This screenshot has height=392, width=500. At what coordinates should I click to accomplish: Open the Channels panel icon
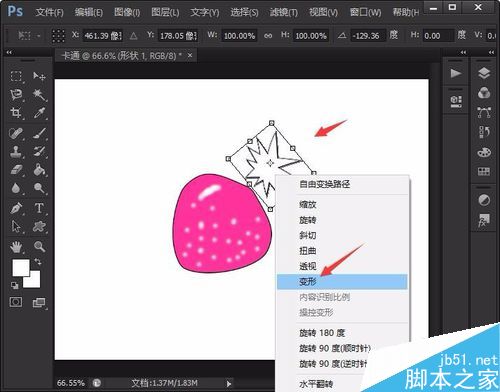(x=484, y=93)
